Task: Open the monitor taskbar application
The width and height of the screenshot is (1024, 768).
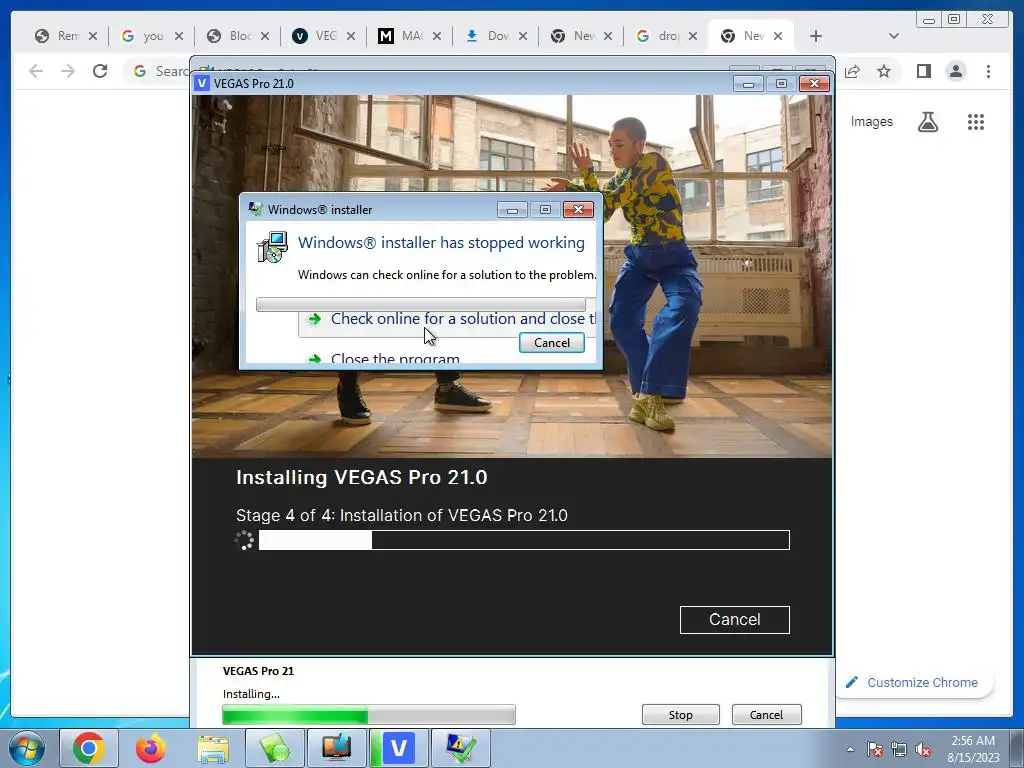Action: (x=336, y=748)
